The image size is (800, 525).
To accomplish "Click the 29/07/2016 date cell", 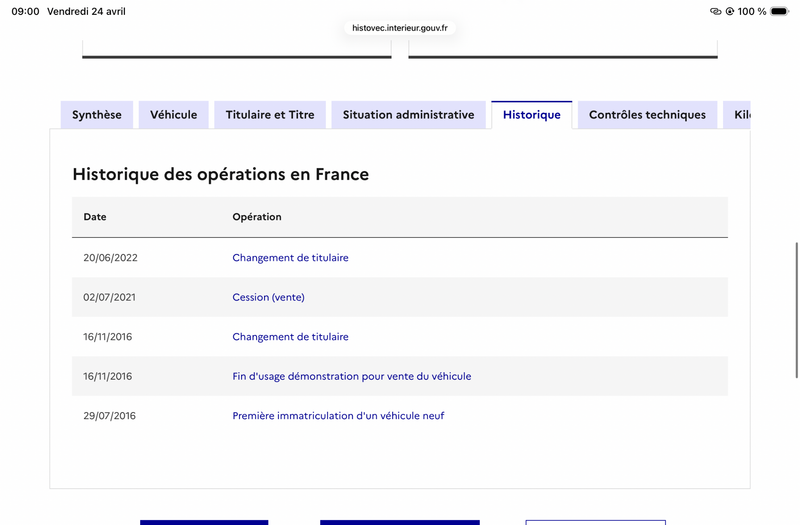I will 110,416.
